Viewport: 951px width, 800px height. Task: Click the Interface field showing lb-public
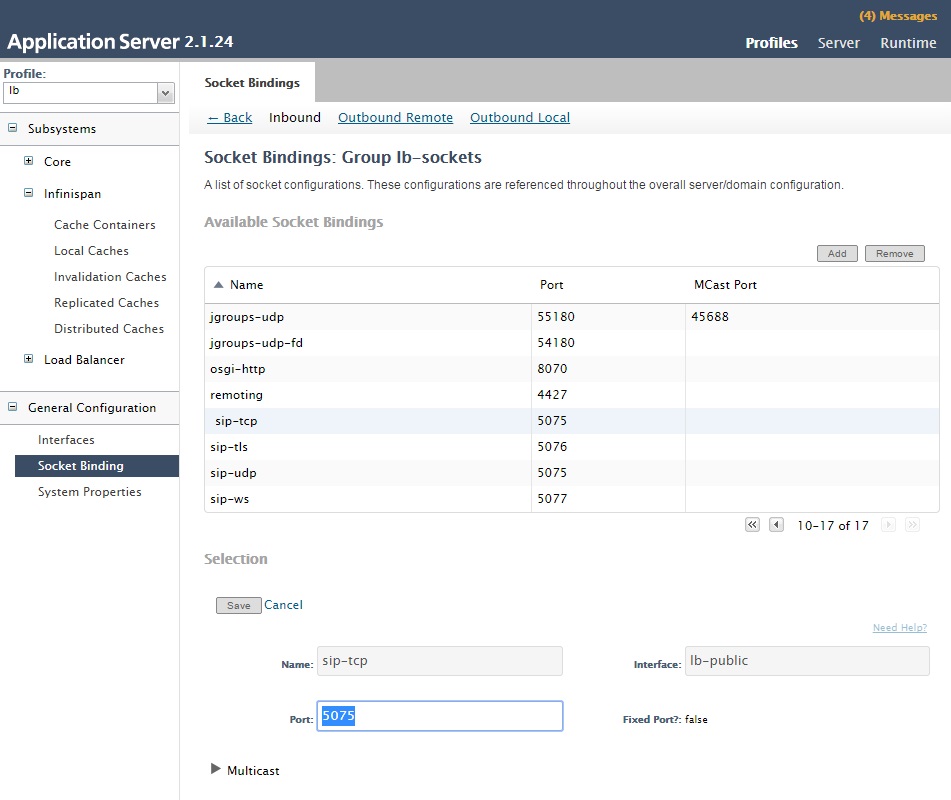(807, 661)
